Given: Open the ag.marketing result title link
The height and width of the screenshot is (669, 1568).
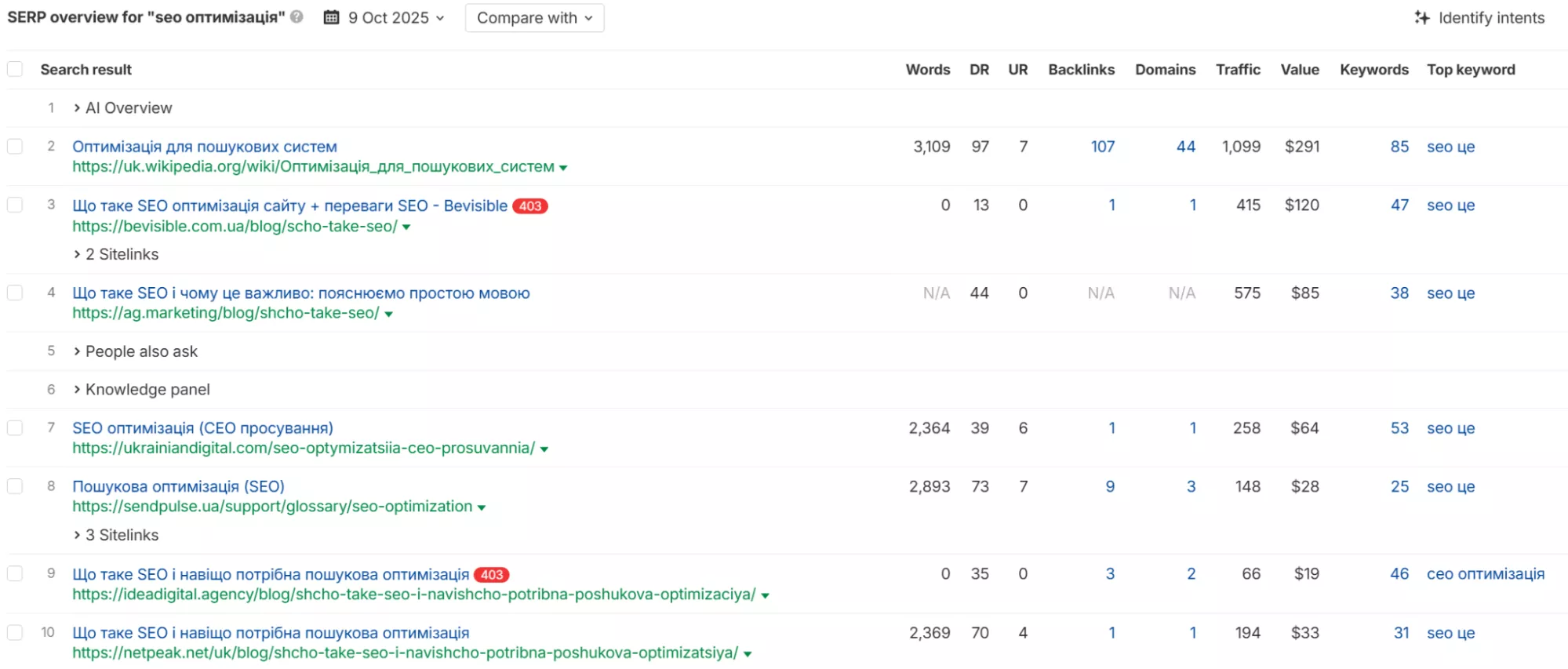Looking at the screenshot, I should 300,293.
